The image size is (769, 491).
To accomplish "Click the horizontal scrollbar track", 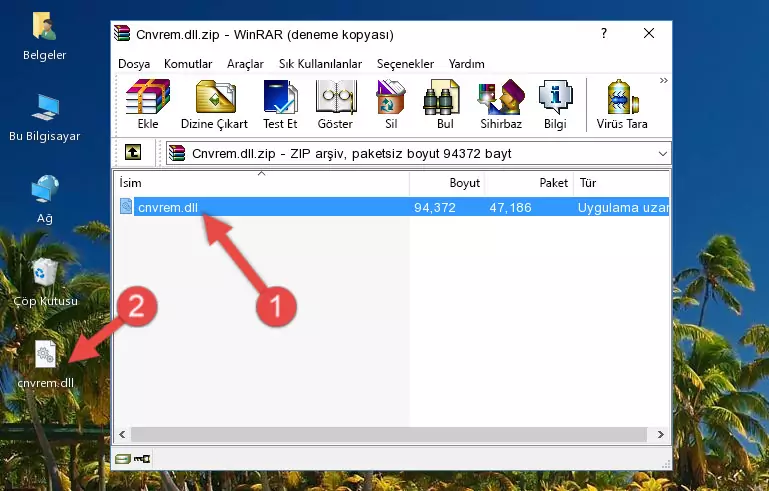I will point(388,434).
